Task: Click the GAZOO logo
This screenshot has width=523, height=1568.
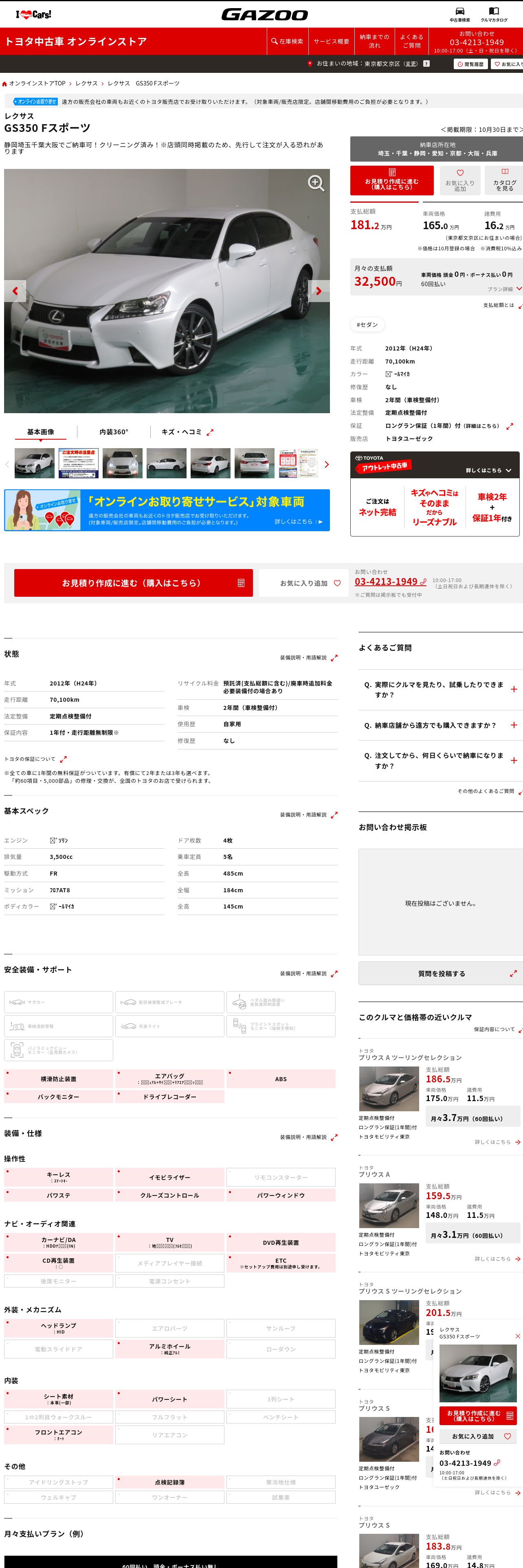Action: (264, 15)
